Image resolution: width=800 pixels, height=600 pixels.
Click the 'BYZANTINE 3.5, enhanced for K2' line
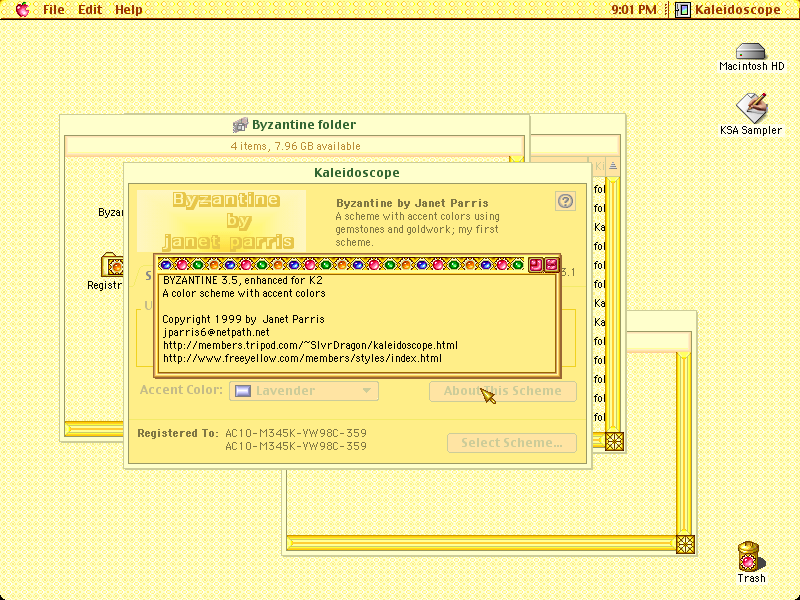click(242, 280)
